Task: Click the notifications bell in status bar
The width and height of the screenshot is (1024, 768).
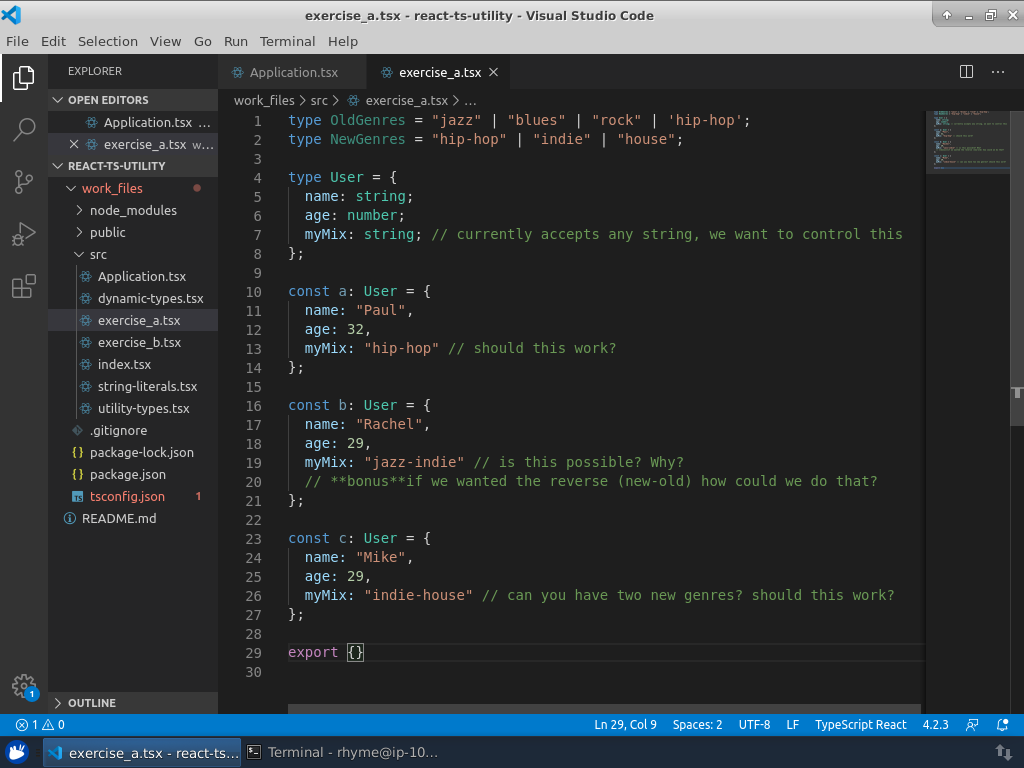Action: pos(1001,725)
